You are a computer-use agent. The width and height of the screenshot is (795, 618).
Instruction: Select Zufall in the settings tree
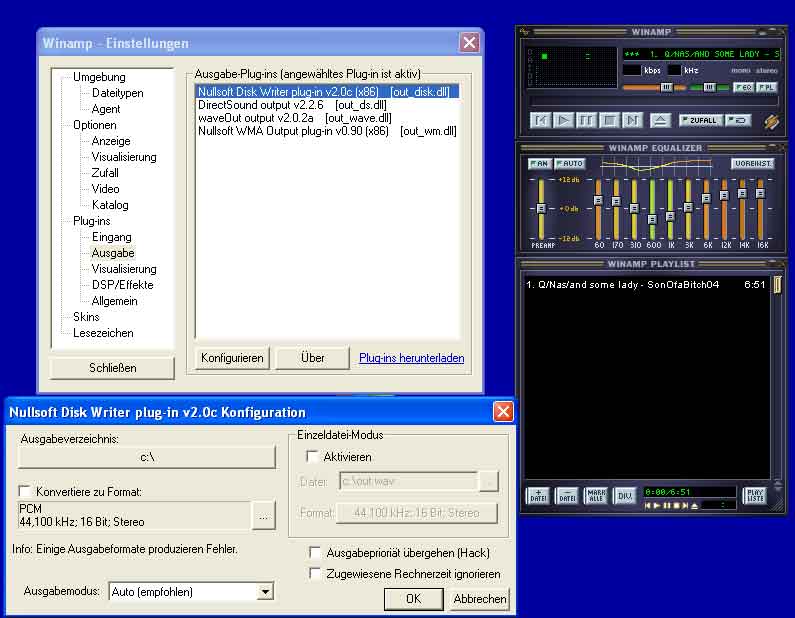pyautogui.click(x=105, y=173)
